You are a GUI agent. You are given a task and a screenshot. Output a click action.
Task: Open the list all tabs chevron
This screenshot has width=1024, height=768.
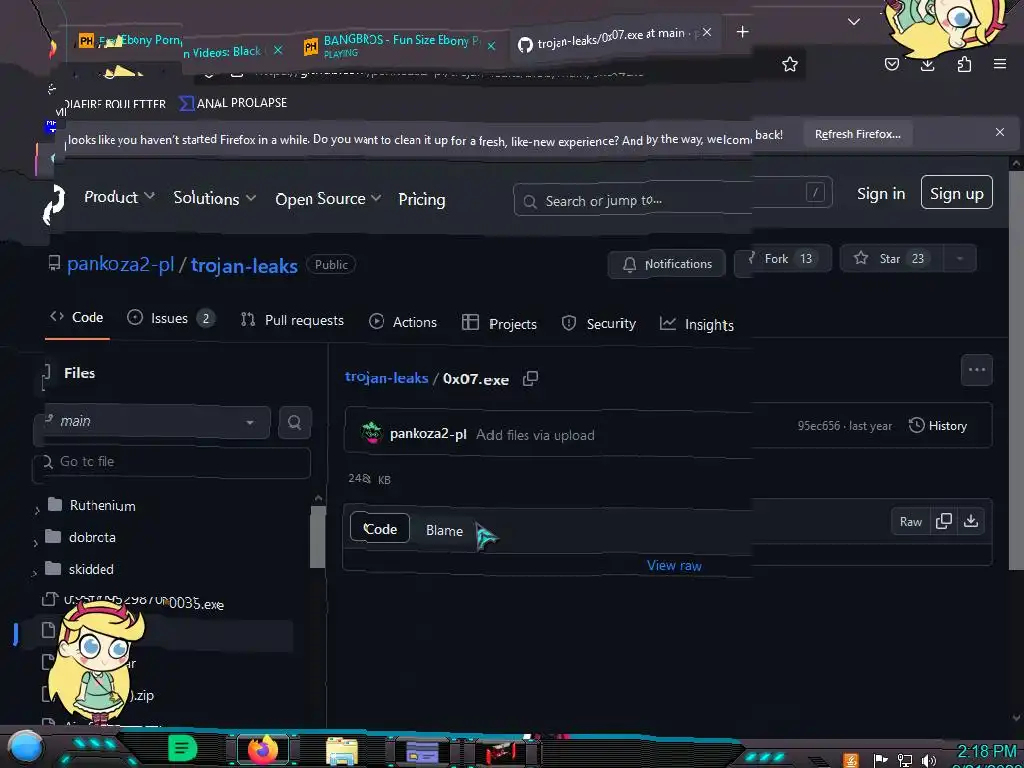tap(854, 22)
